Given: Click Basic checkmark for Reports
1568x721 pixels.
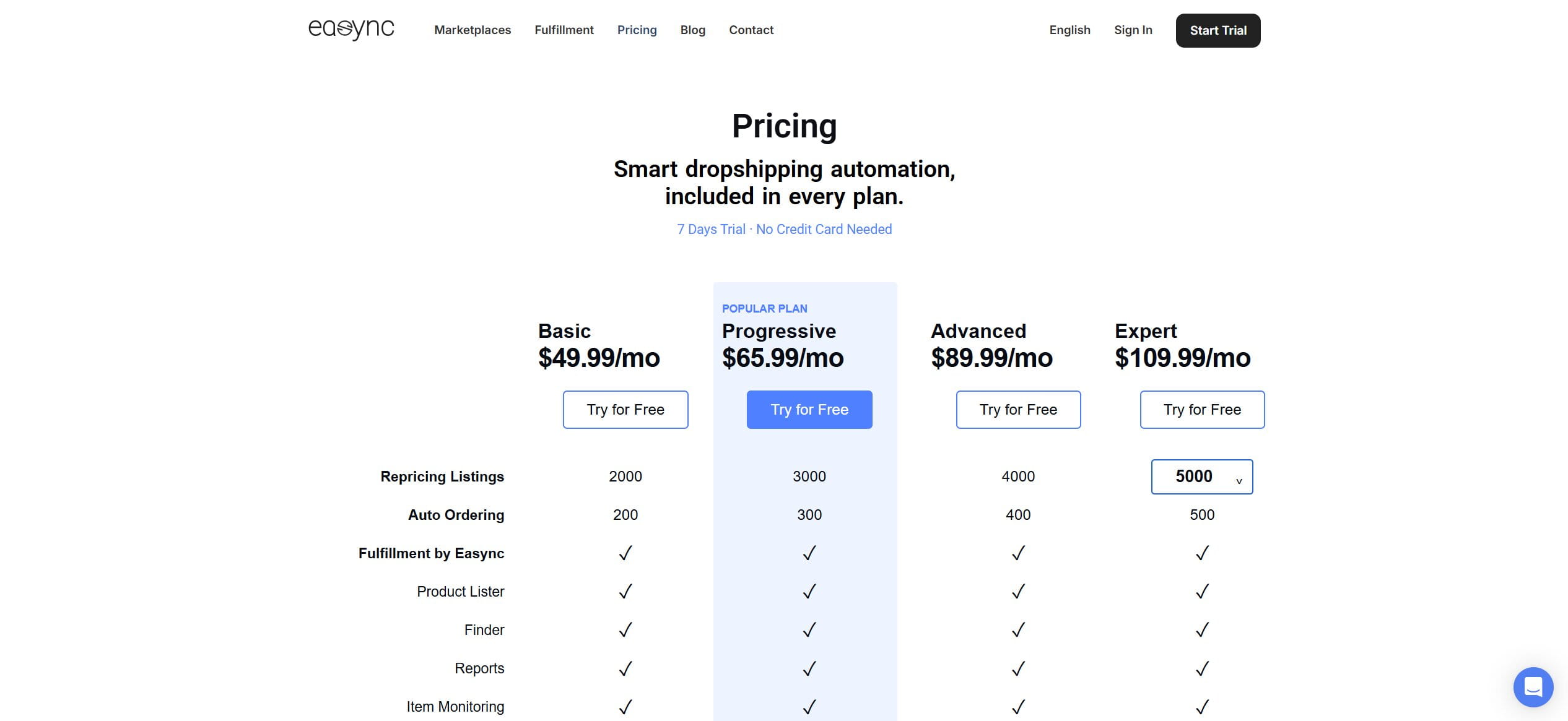Looking at the screenshot, I should tap(625, 668).
